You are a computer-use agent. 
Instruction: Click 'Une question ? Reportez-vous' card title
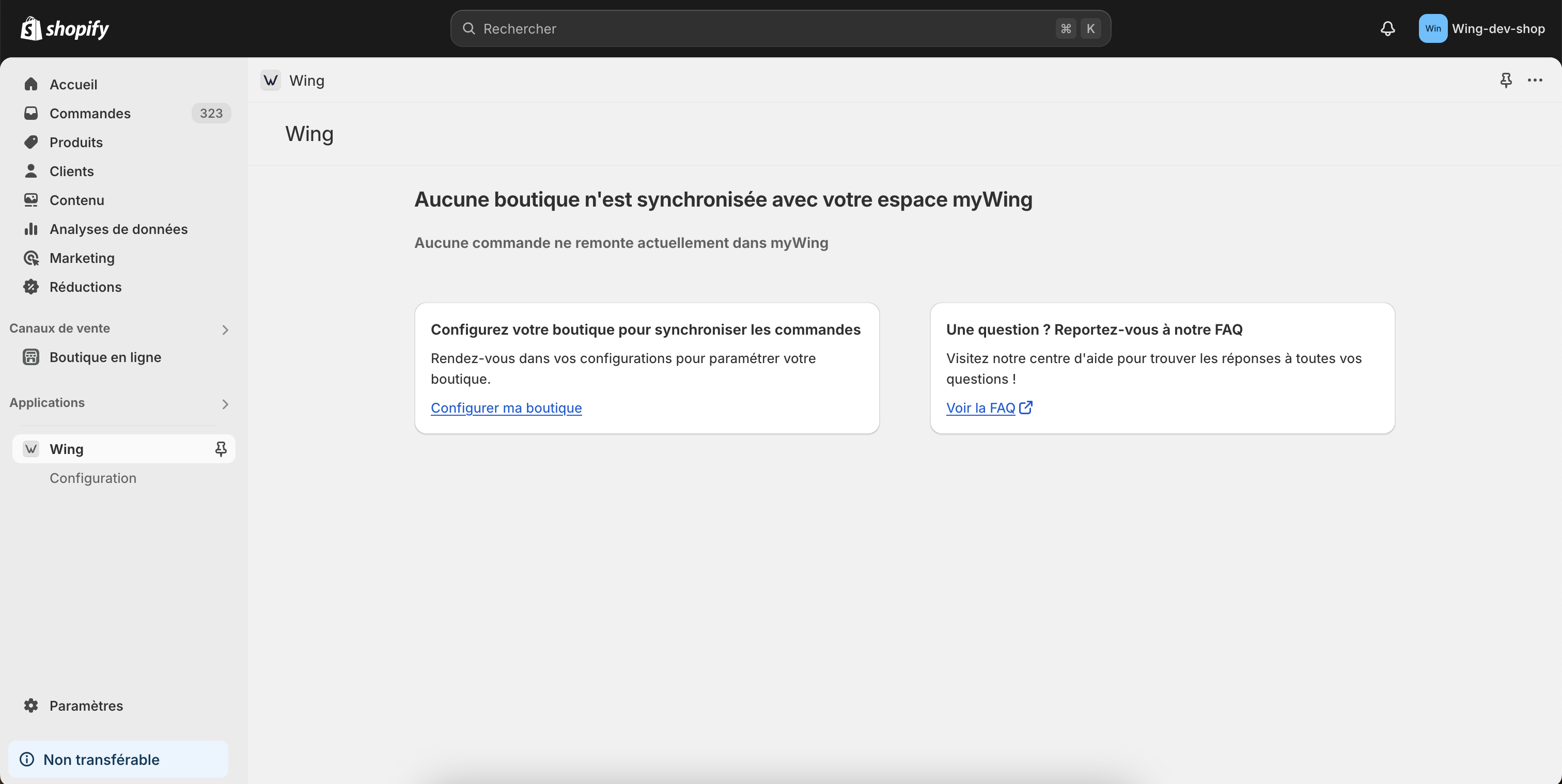[x=1094, y=329]
